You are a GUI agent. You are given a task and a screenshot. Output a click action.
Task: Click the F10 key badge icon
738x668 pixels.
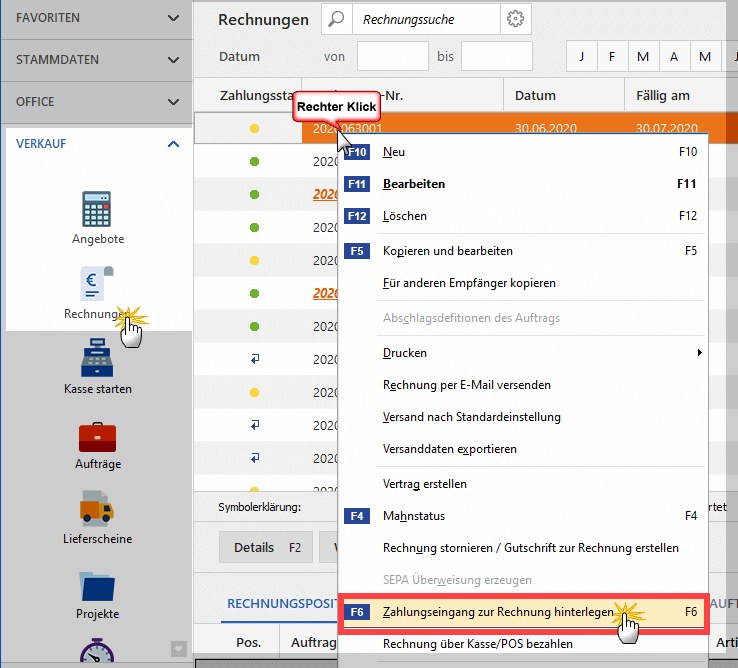tap(357, 152)
